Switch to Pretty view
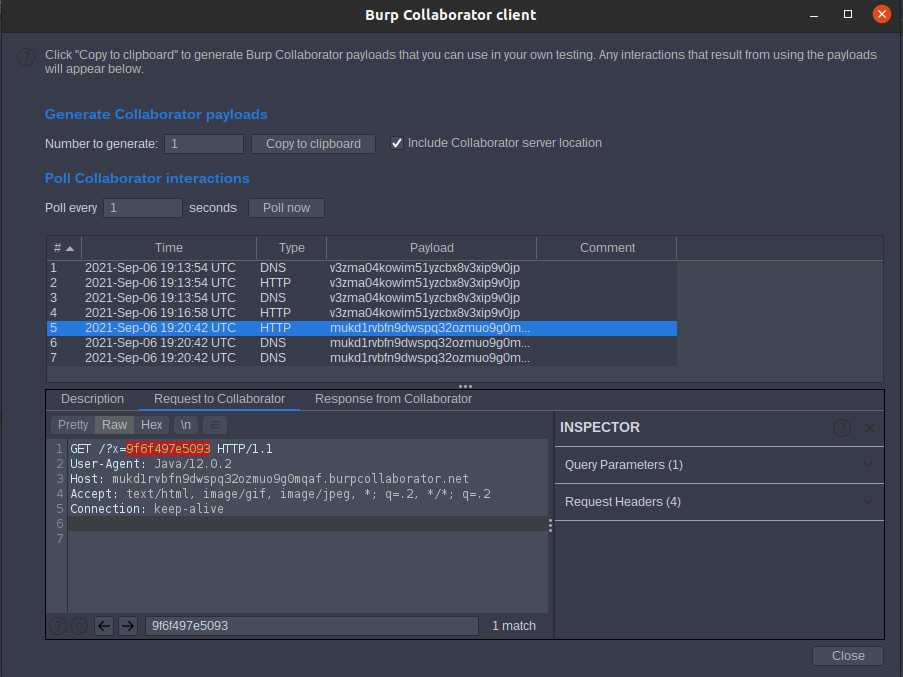 73,425
